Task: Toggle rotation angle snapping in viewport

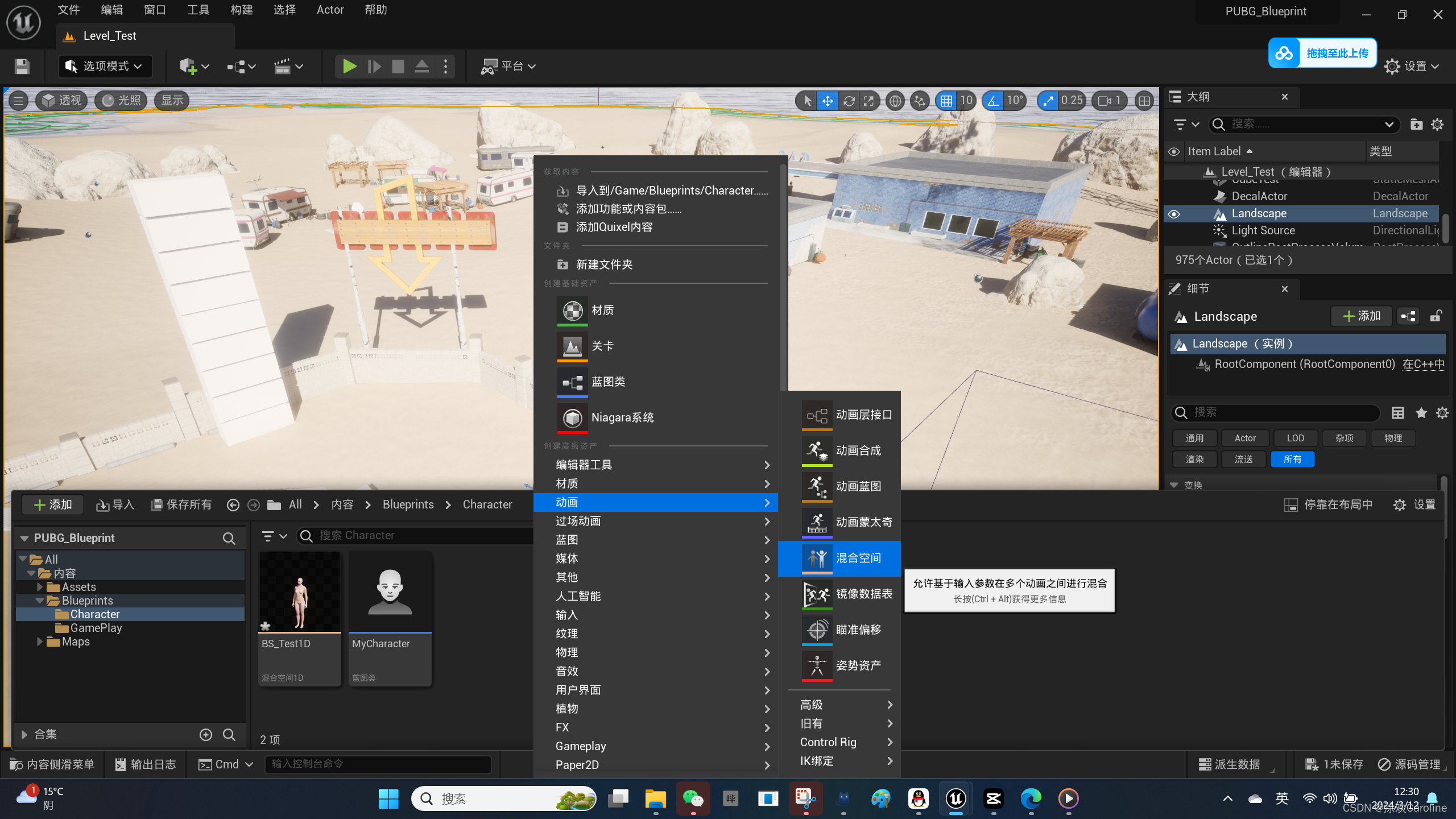Action: point(993,101)
